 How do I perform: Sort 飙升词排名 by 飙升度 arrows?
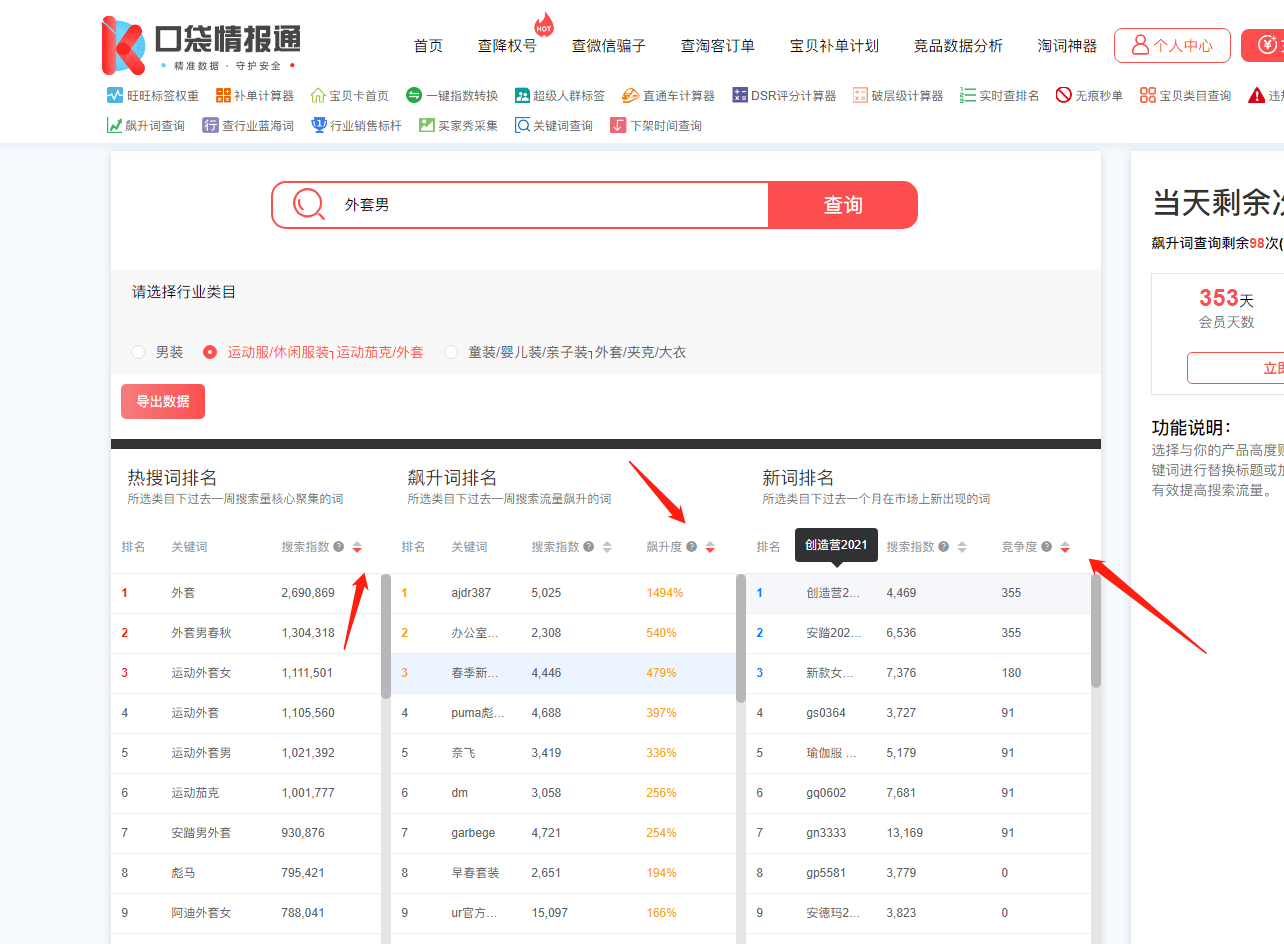(x=710, y=547)
